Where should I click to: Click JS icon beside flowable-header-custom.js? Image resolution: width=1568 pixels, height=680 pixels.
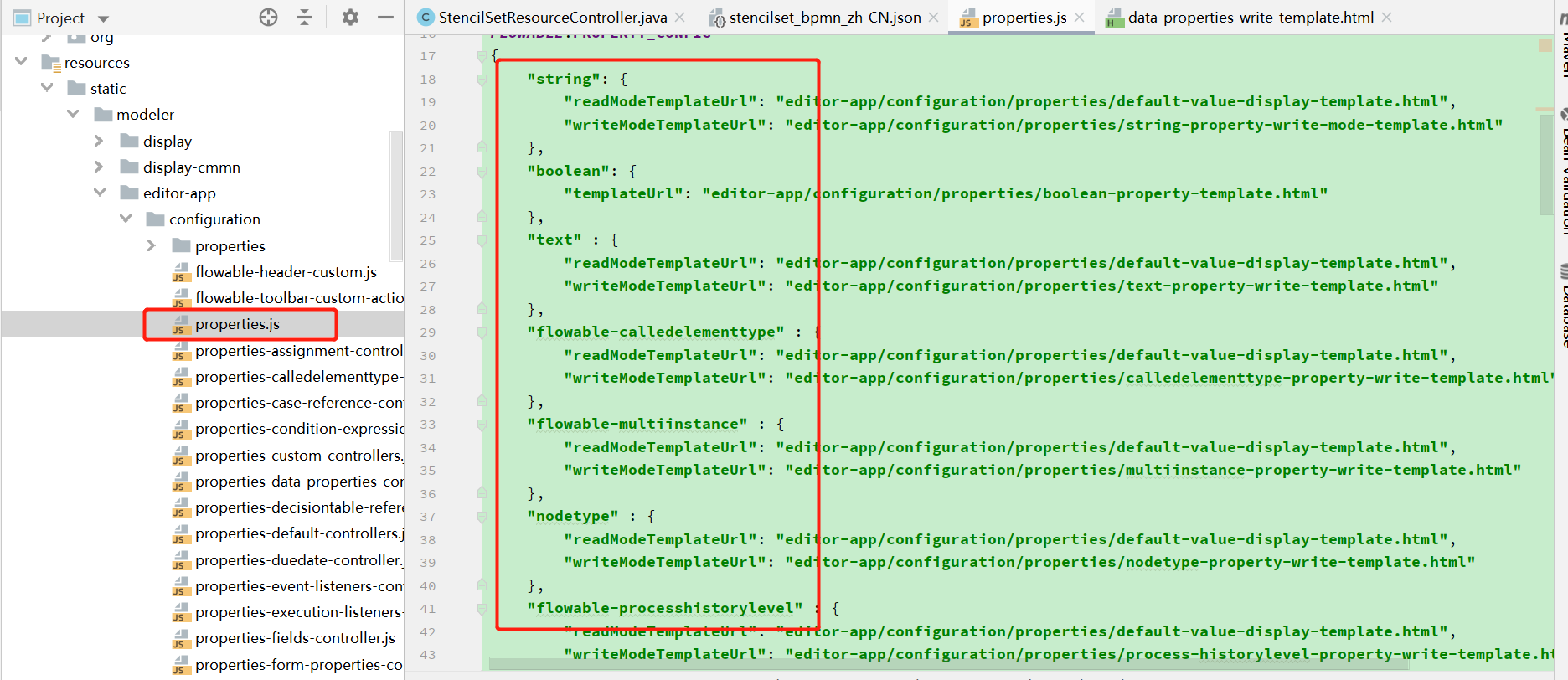(180, 272)
